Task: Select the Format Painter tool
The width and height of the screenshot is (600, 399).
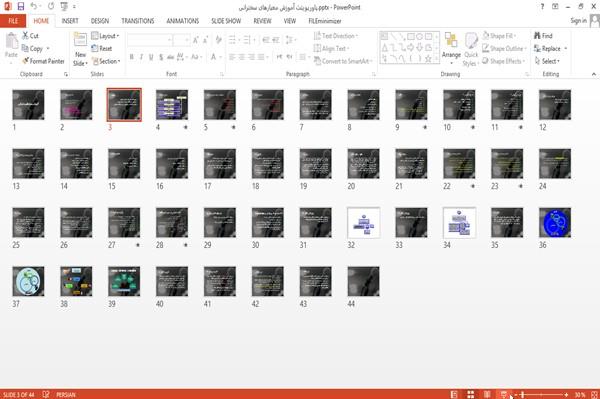Action: (43, 61)
